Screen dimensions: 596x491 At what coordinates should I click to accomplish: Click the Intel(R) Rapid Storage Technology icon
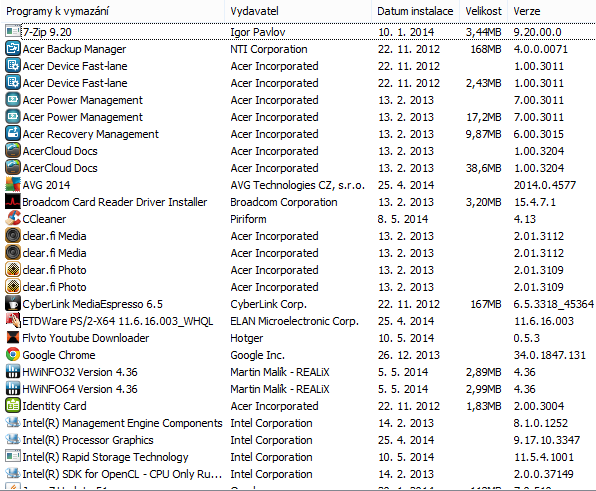[x=13, y=456]
